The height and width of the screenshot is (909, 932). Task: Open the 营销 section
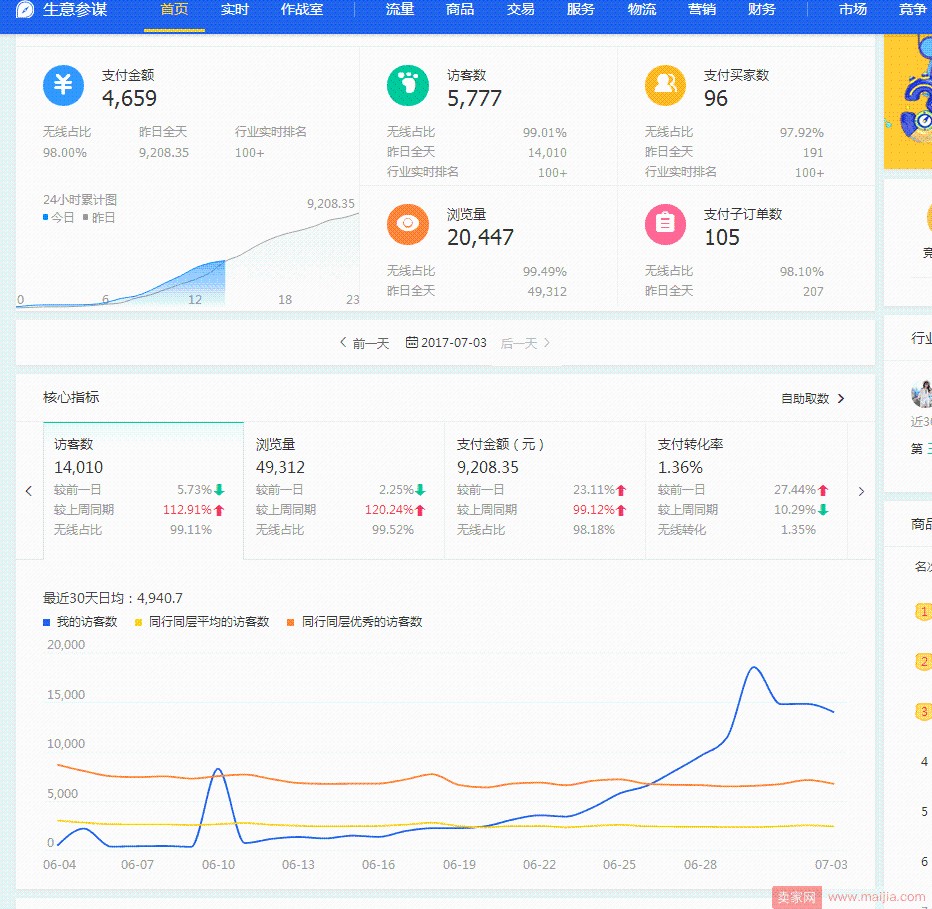pos(702,10)
